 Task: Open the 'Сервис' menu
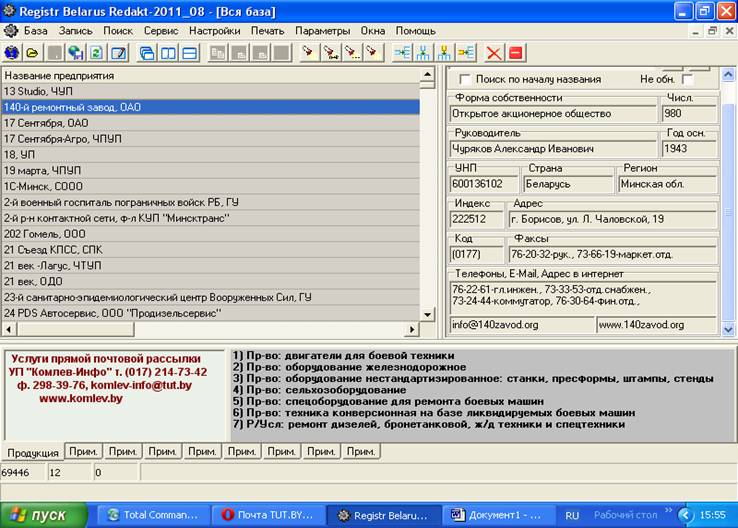161,31
